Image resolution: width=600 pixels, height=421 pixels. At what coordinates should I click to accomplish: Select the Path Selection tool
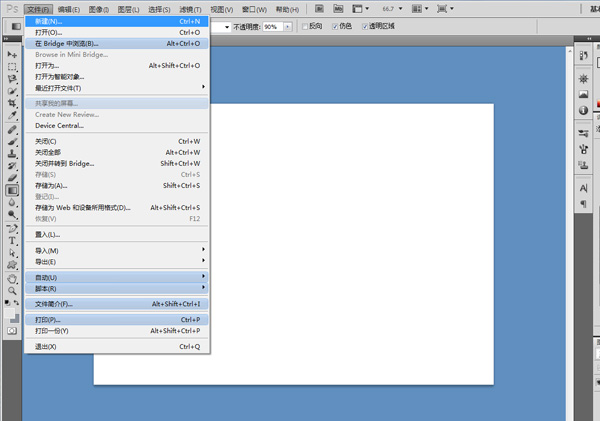click(x=12, y=253)
